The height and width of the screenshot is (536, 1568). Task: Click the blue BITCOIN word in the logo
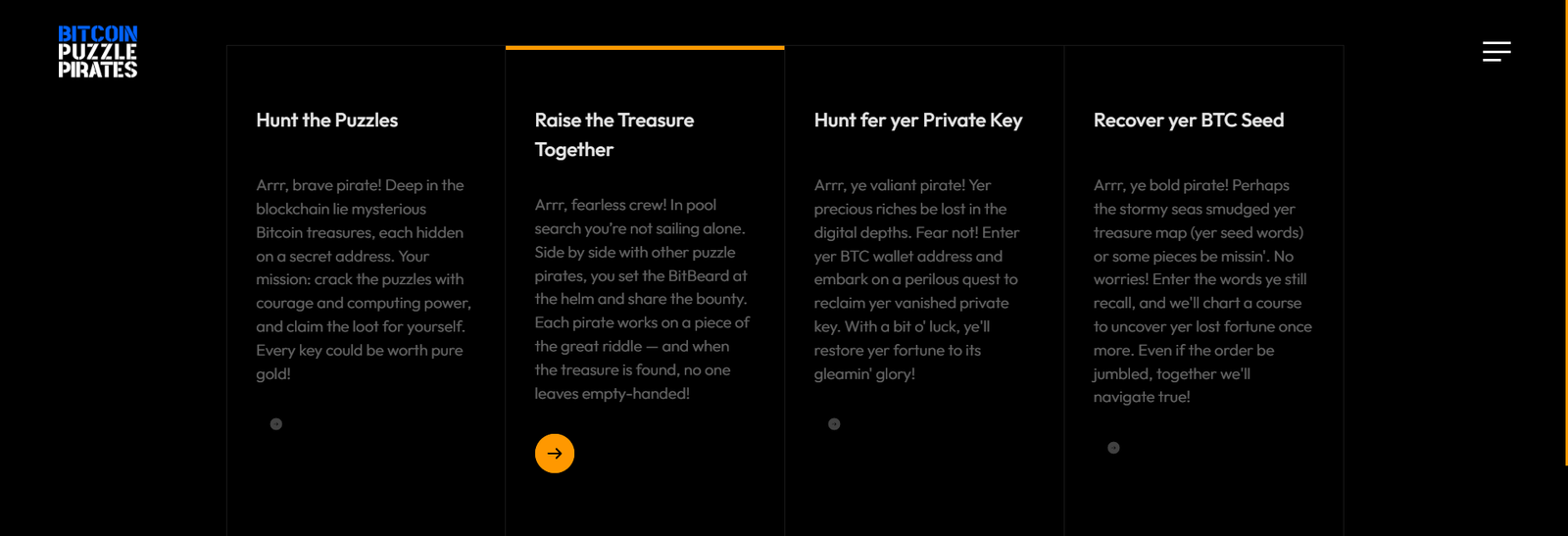tap(97, 34)
